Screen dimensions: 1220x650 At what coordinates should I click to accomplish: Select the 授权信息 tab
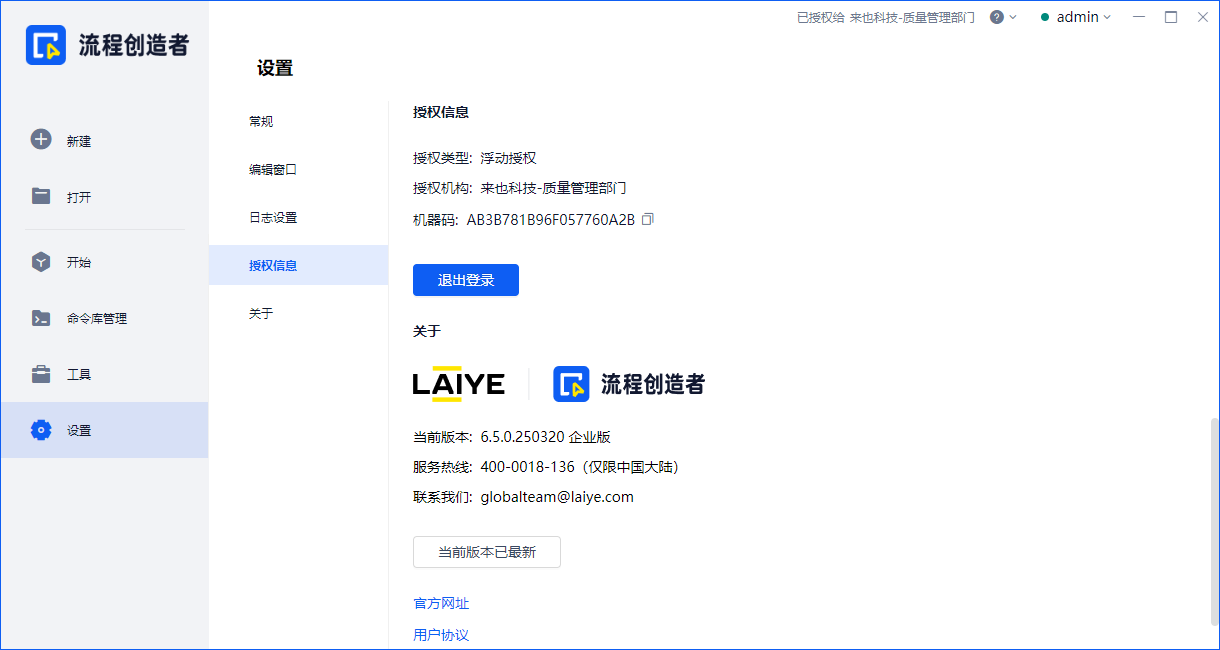[298, 265]
